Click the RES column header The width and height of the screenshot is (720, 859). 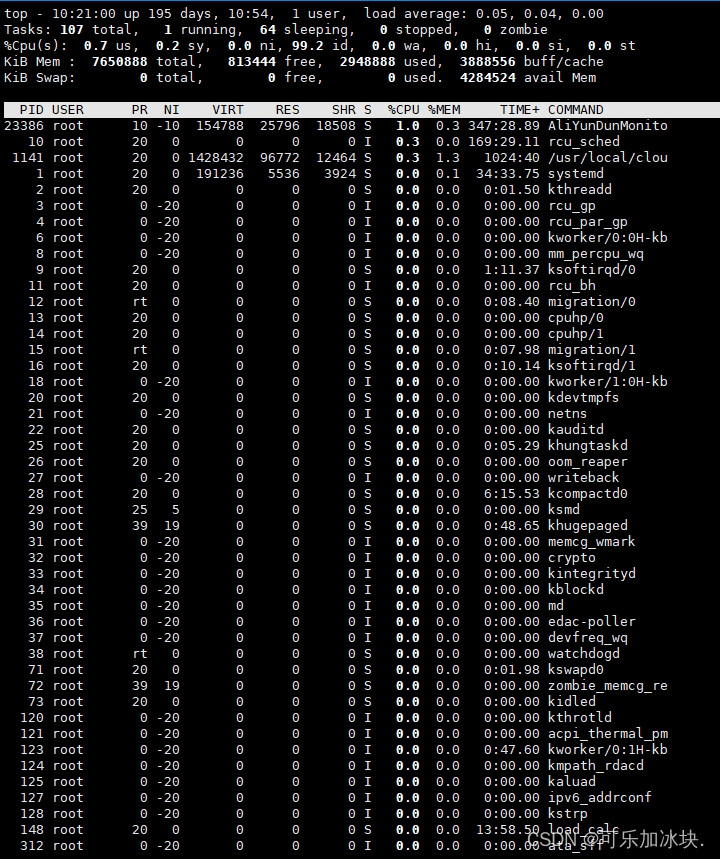click(x=288, y=110)
